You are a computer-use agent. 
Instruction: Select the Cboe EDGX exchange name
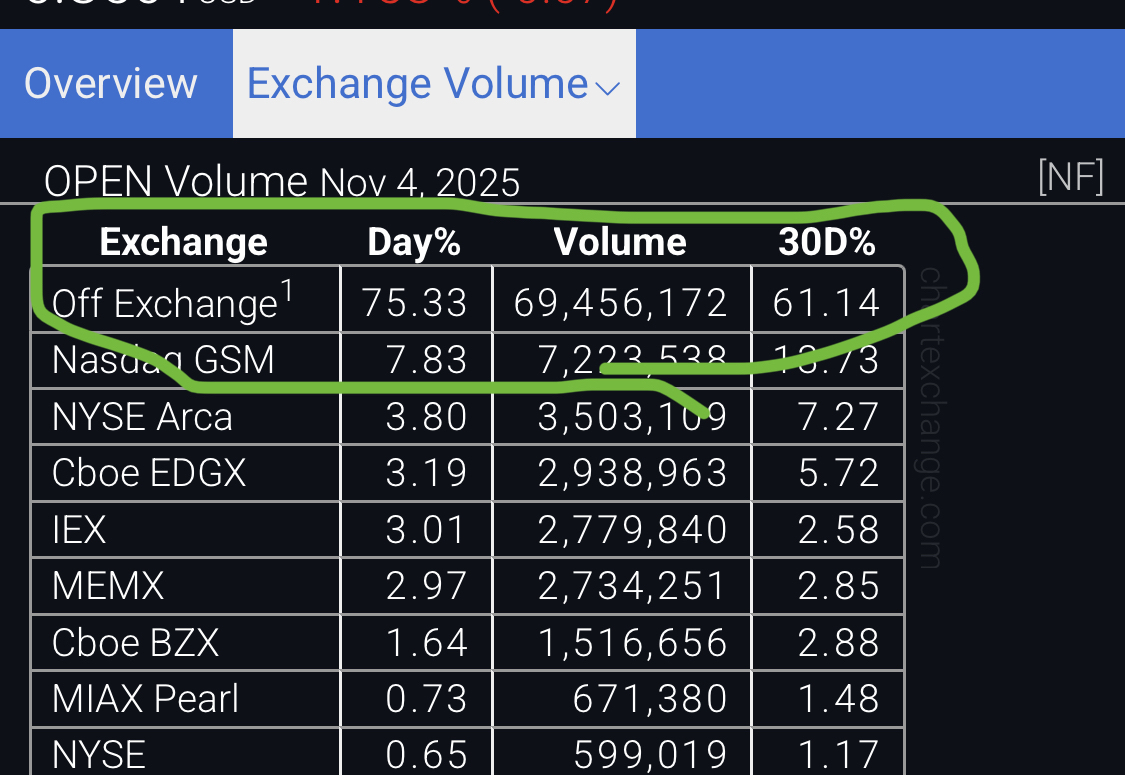(149, 472)
